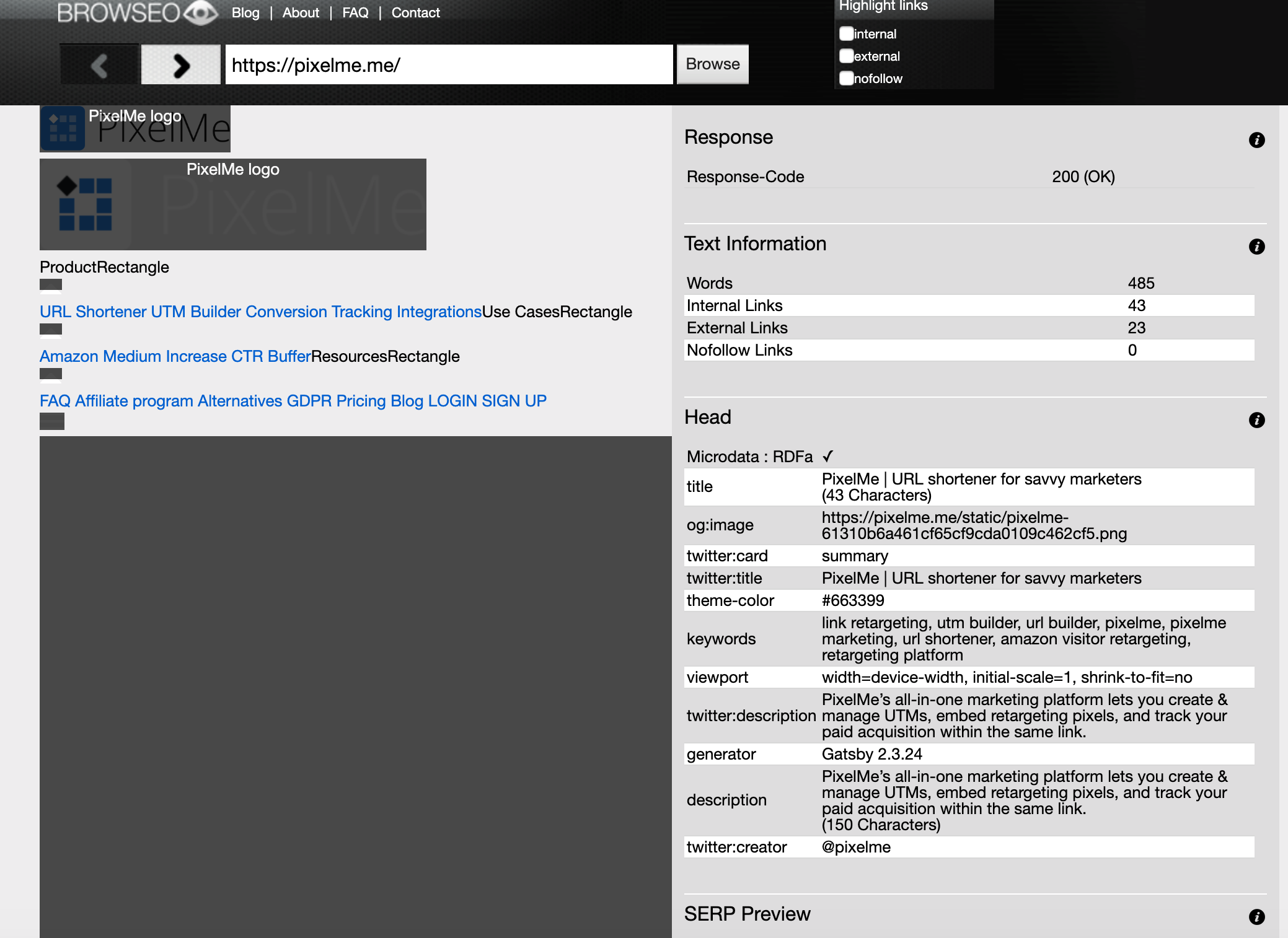Follow the LOGIN link
This screenshot has height=938, width=1288.
pos(452,401)
